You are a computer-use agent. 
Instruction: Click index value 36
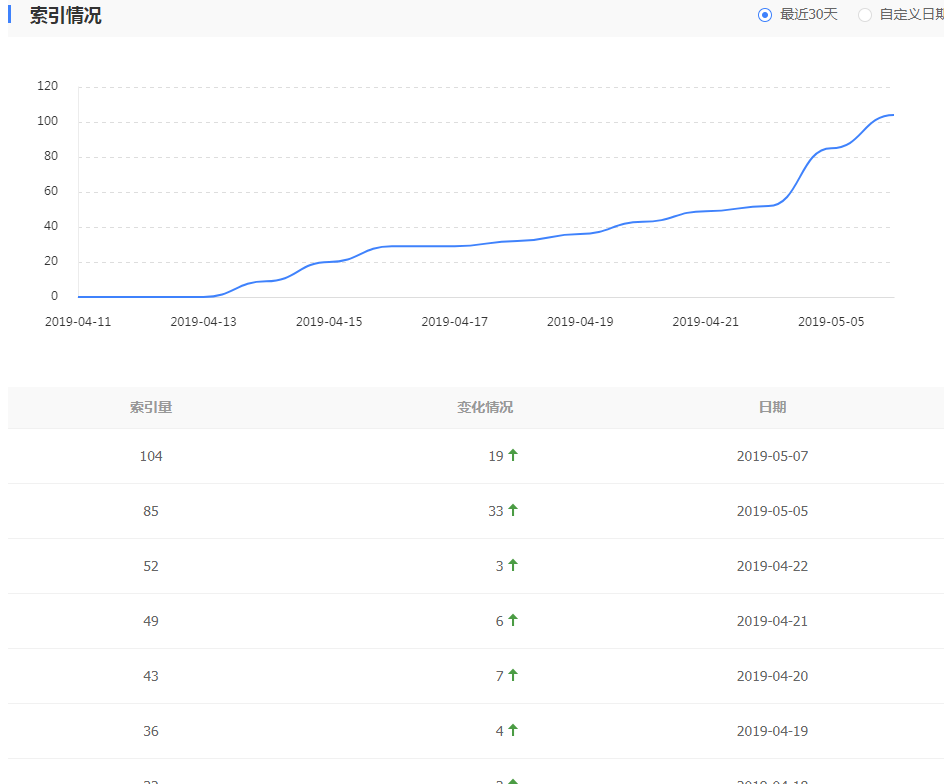point(151,731)
